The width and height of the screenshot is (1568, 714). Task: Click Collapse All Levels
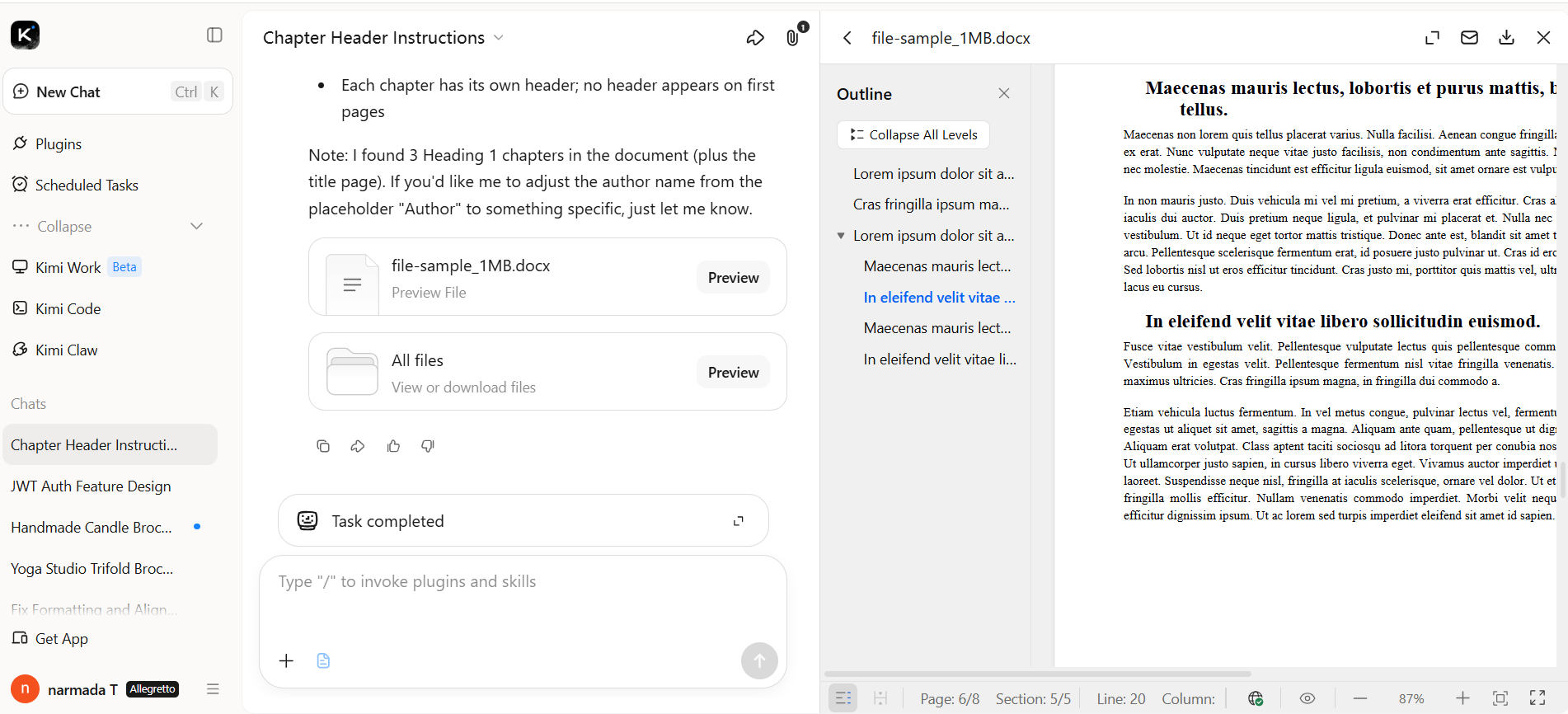coord(913,134)
